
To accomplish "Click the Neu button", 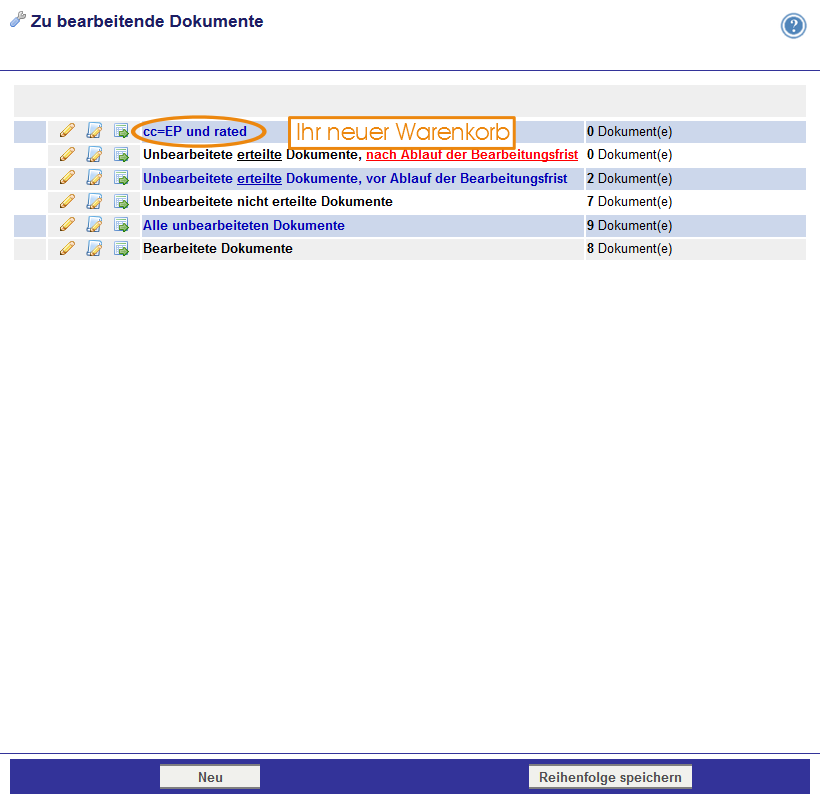I will pyautogui.click(x=210, y=777).
